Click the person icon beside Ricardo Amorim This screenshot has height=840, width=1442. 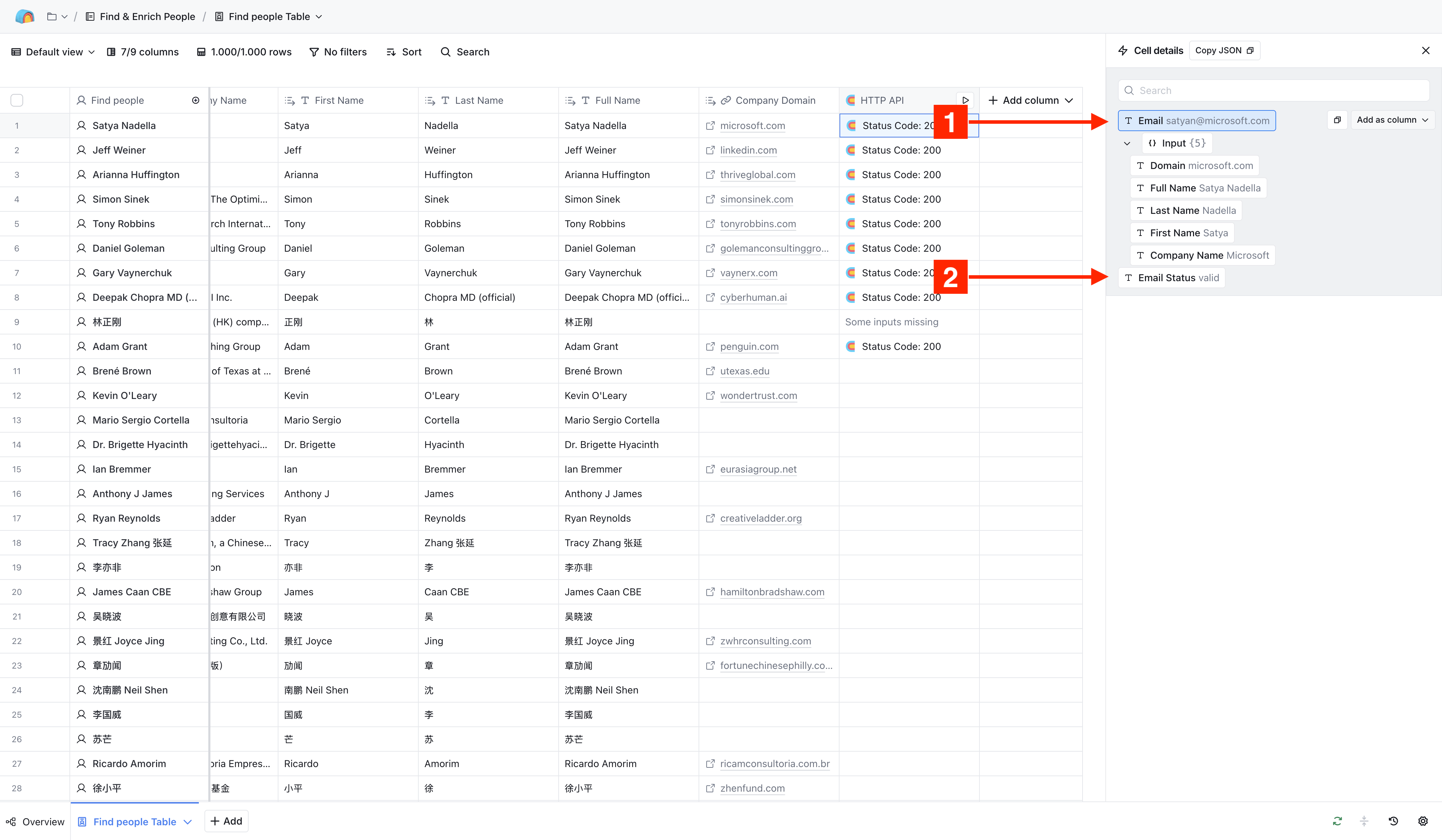pyautogui.click(x=81, y=764)
